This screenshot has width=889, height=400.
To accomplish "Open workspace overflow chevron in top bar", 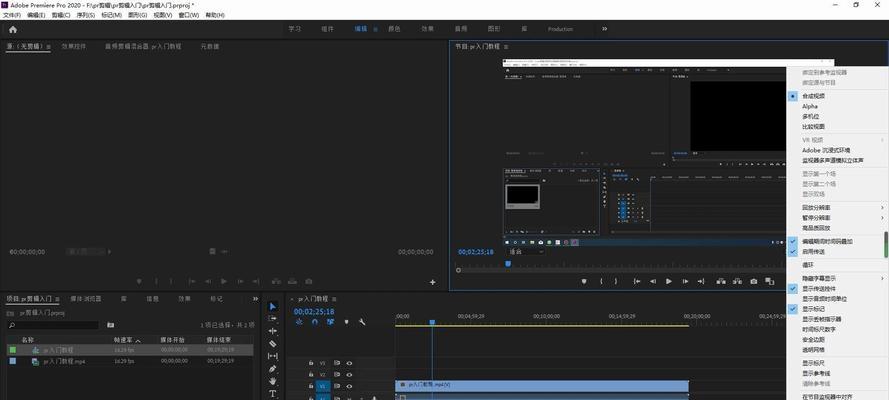I will coord(604,28).
